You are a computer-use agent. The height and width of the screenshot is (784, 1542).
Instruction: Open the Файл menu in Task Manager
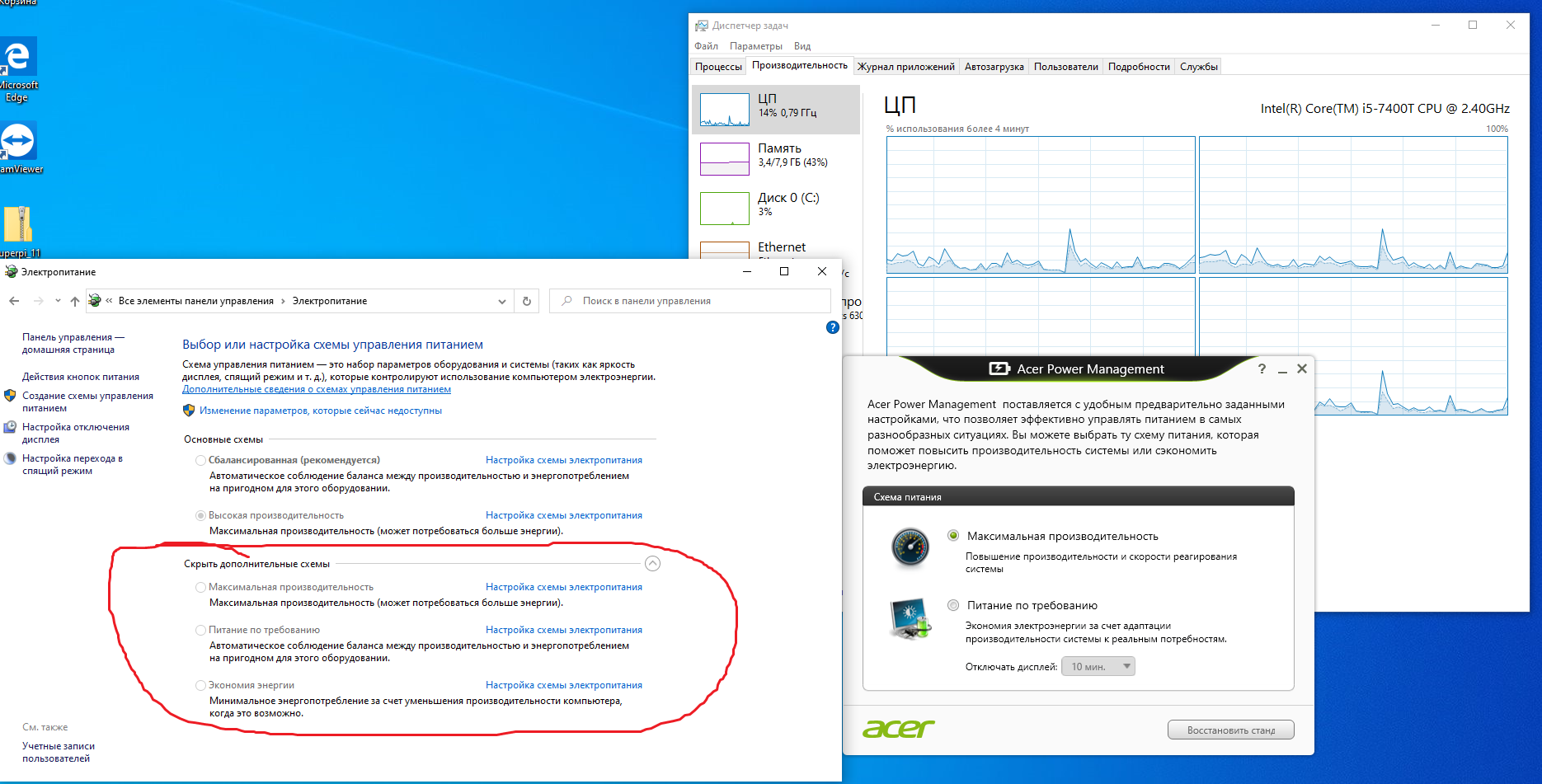click(706, 46)
